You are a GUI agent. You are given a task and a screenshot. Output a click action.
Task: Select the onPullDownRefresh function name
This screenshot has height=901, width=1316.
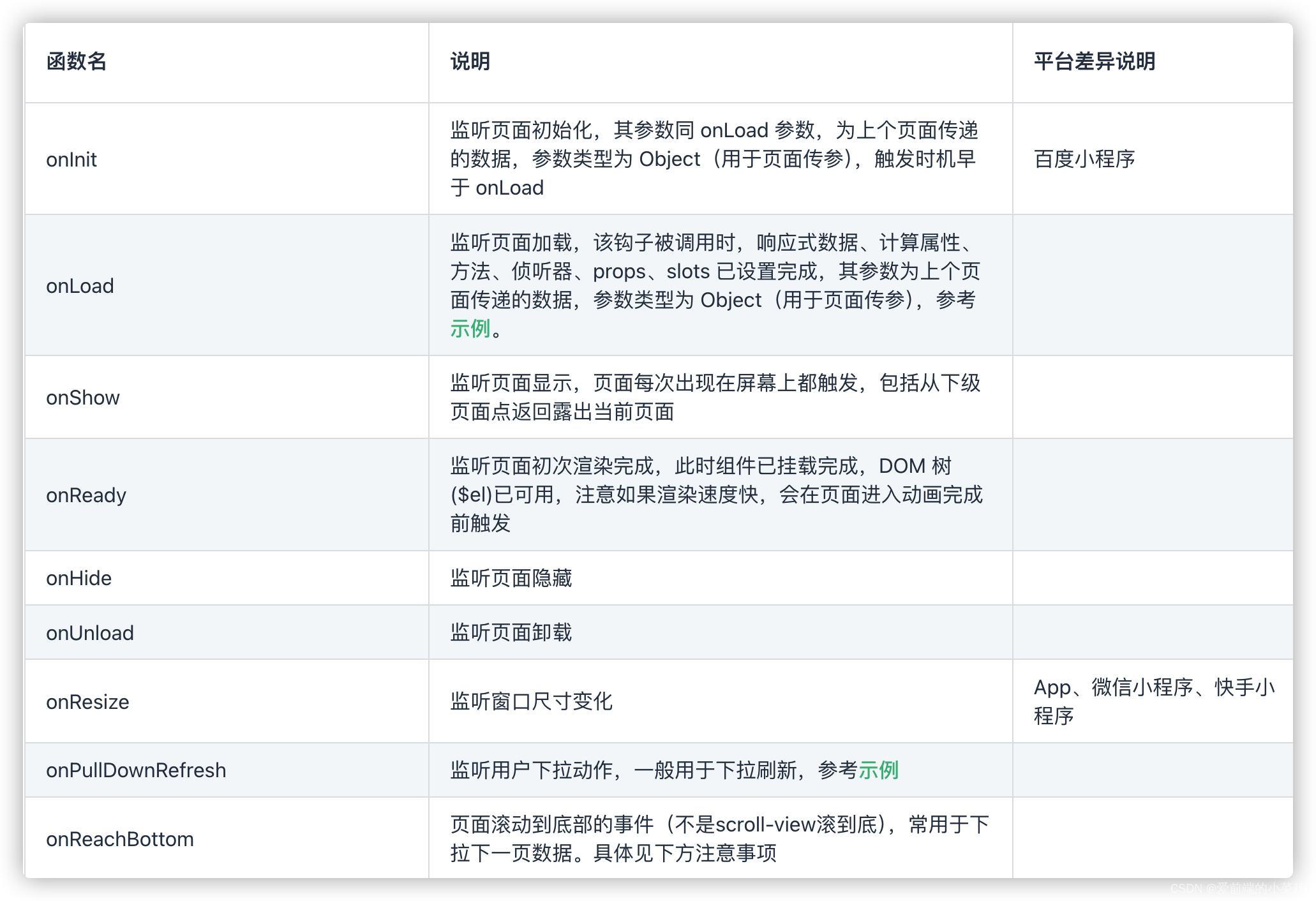[x=136, y=770]
